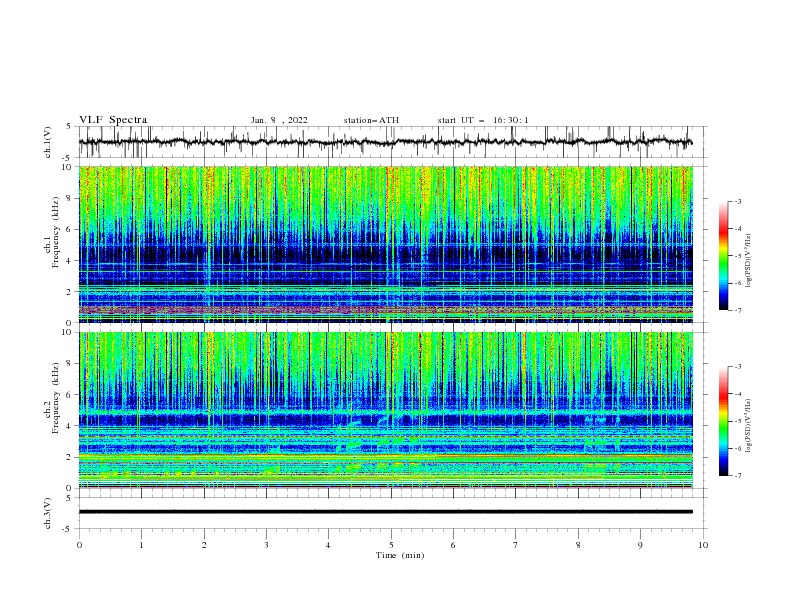Click time axis tick label "10"
The width and height of the screenshot is (792, 612).
(703, 545)
